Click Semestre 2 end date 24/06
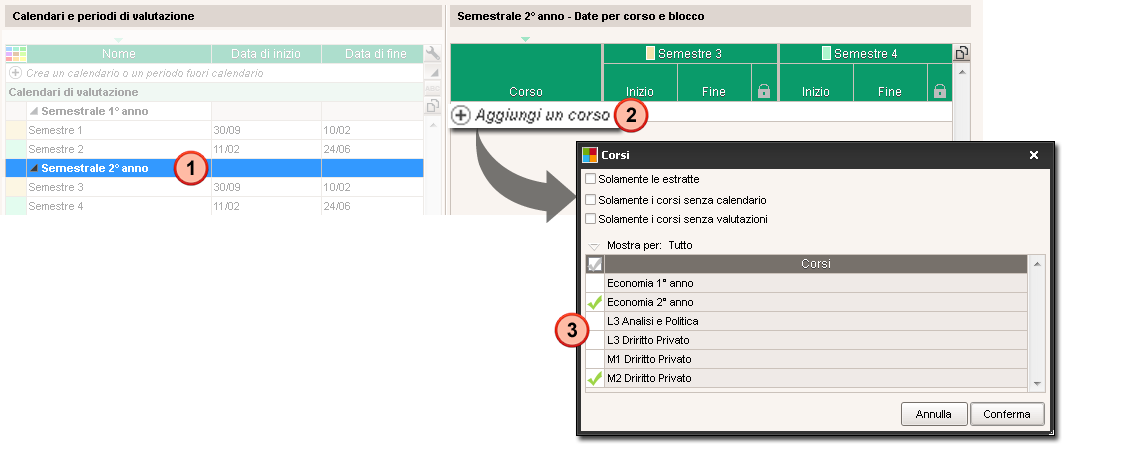The height and width of the screenshot is (451, 1126). click(x=337, y=149)
